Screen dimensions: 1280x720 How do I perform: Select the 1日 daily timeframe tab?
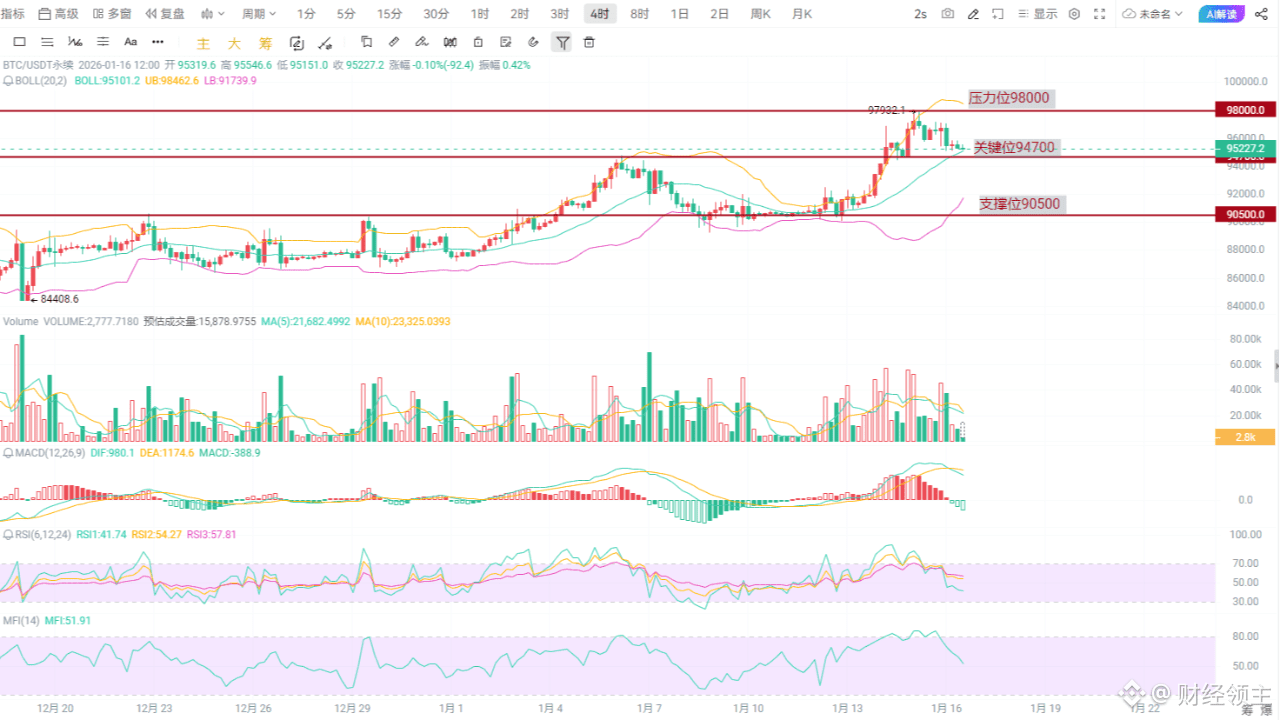[x=680, y=14]
